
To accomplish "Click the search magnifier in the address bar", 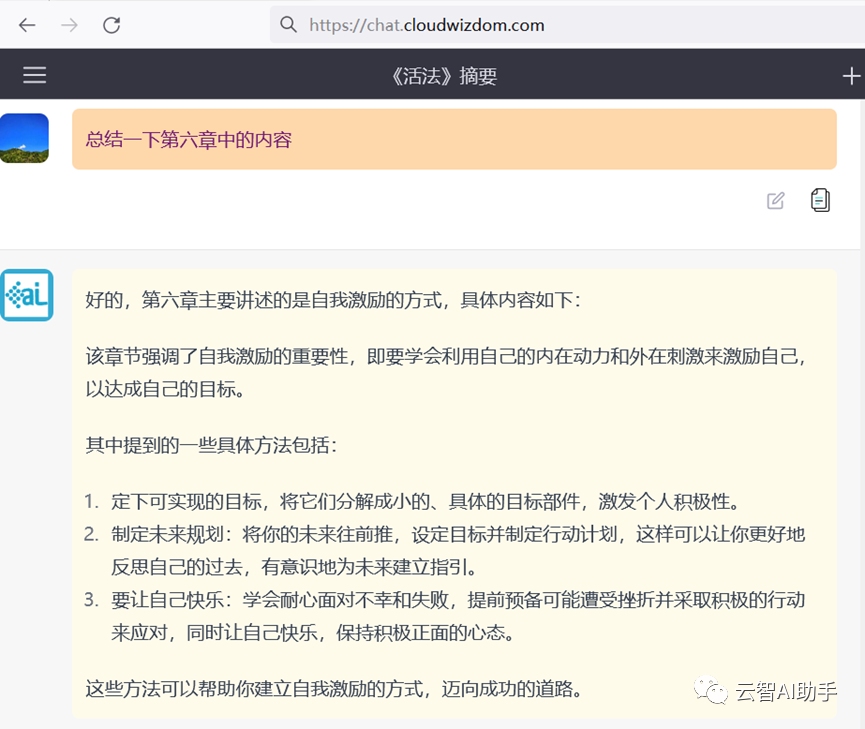I will tap(288, 24).
